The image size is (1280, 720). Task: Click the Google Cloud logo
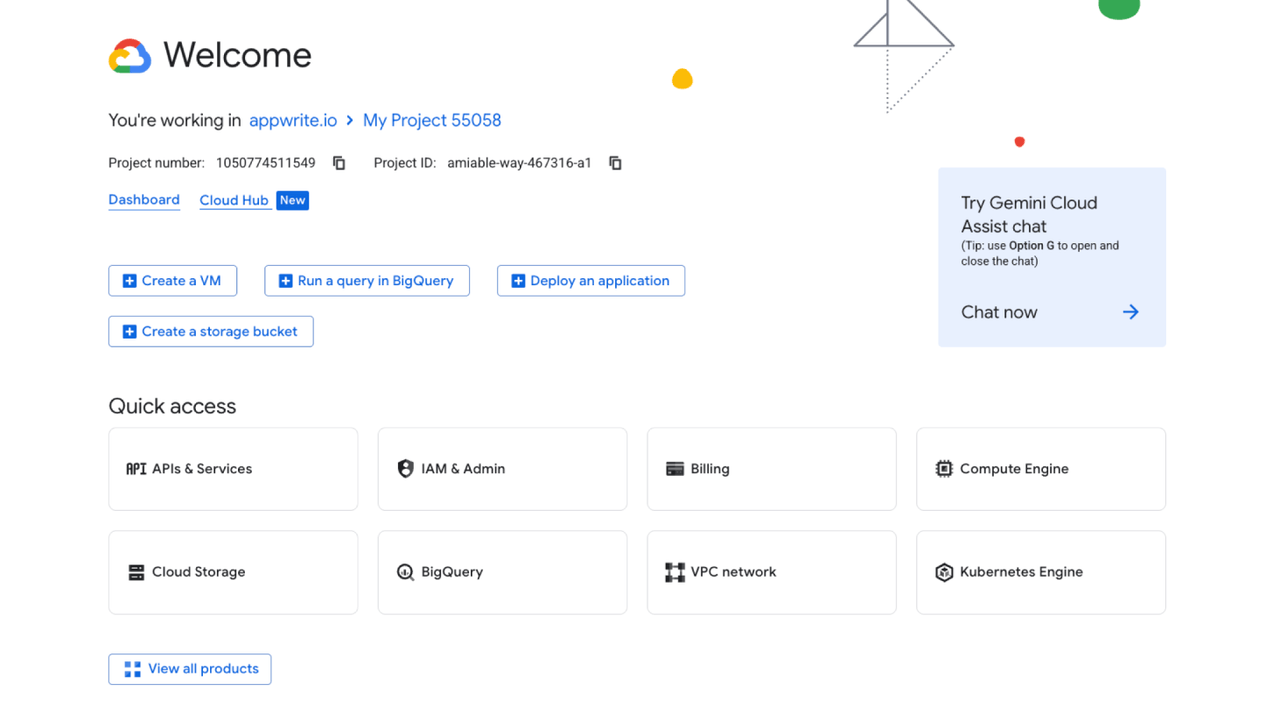click(128, 55)
